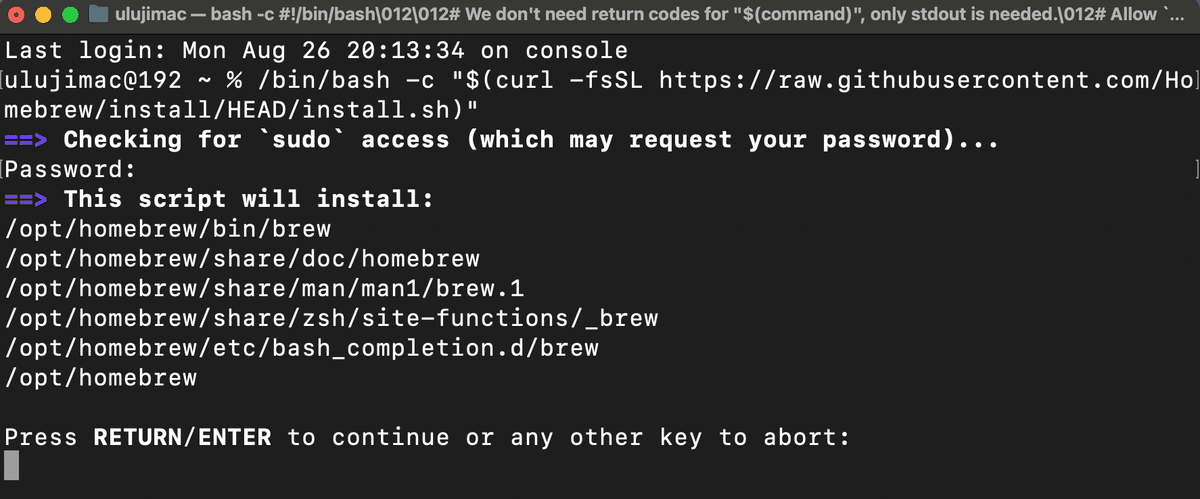Click the yellow minimize window button
1200x499 pixels.
(x=44, y=15)
